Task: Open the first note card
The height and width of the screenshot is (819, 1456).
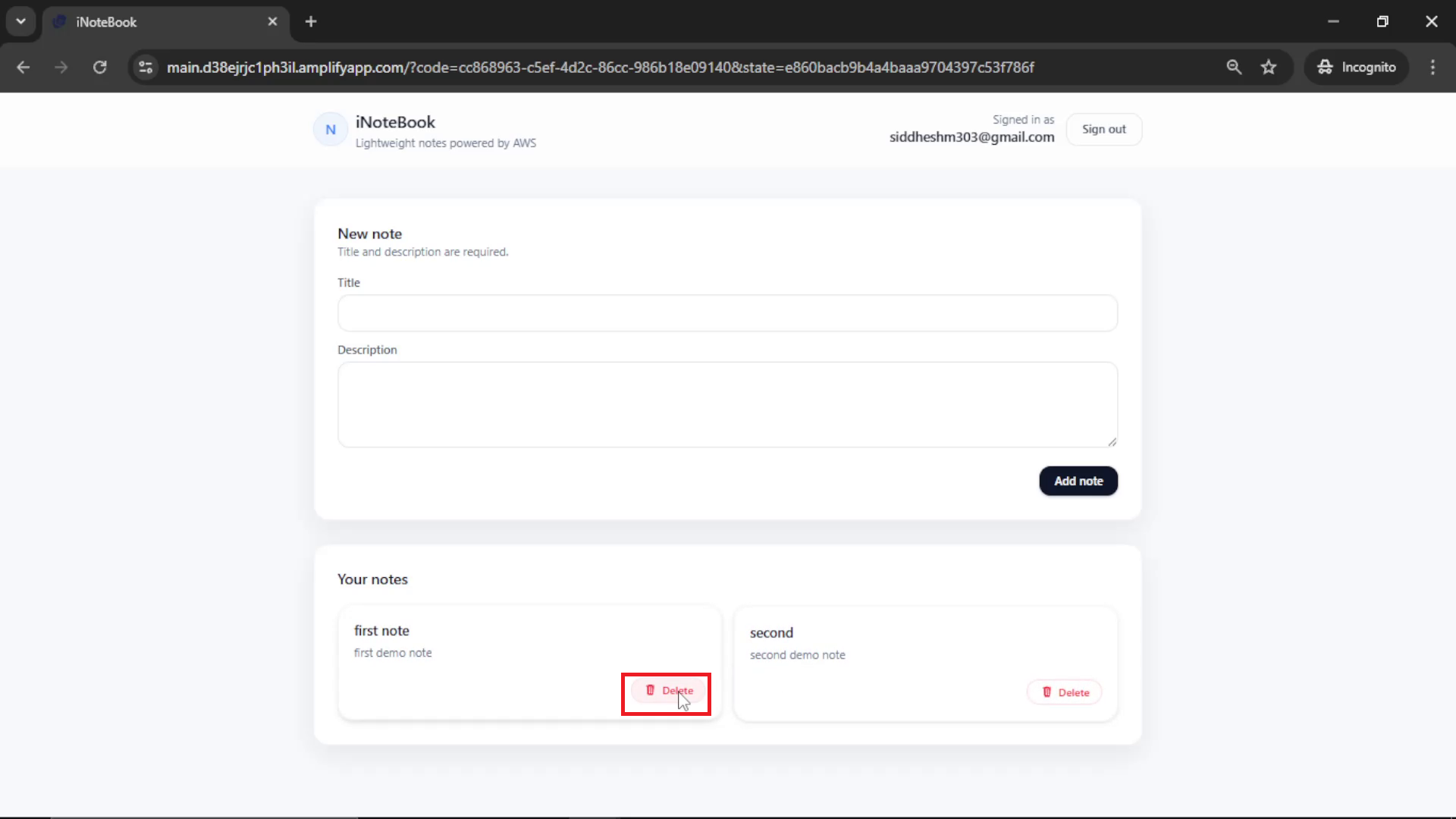Action: (530, 663)
